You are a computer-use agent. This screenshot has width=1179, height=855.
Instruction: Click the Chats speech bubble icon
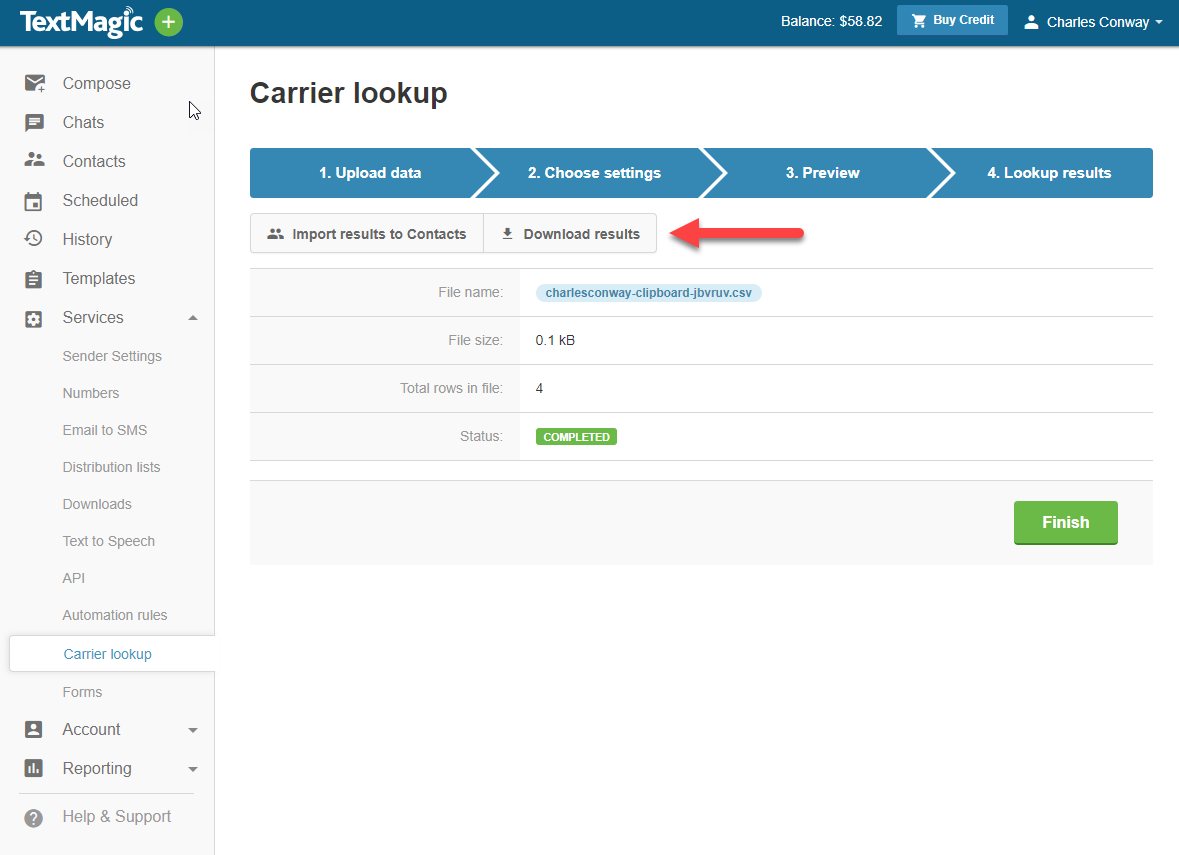coord(35,123)
